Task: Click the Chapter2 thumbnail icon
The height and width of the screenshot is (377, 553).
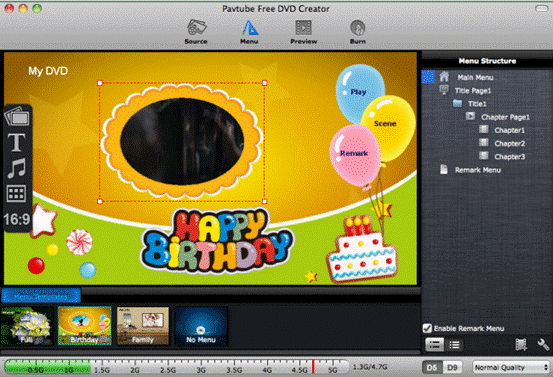Action: (x=484, y=142)
